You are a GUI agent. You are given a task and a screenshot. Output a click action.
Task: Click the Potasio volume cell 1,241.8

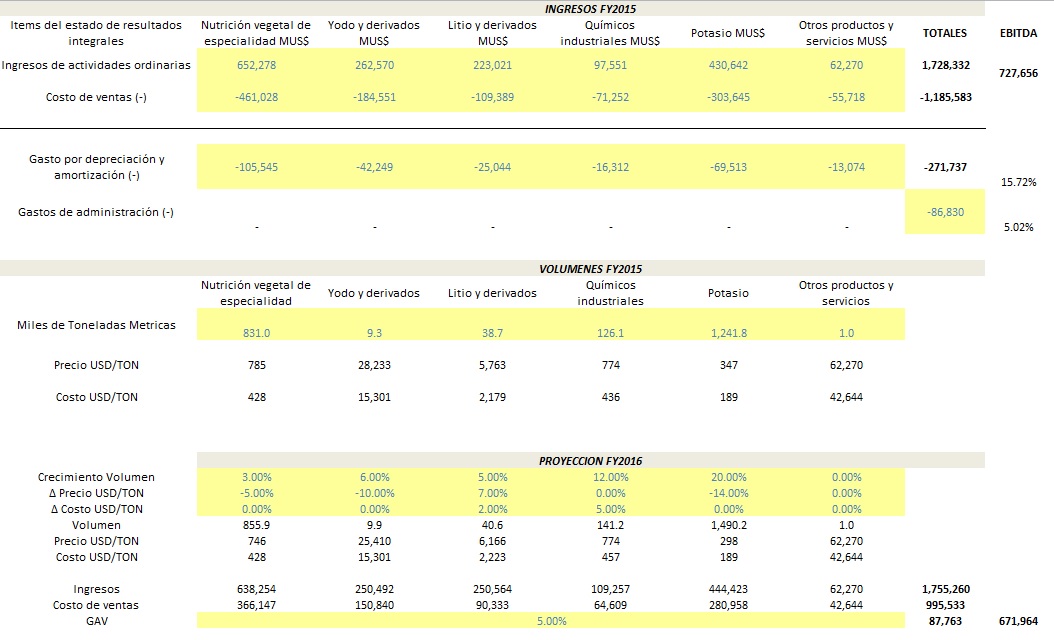728,333
